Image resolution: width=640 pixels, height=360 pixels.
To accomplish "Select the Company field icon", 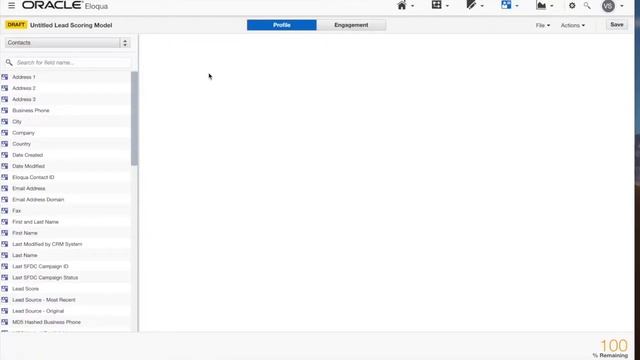I will click(5, 133).
